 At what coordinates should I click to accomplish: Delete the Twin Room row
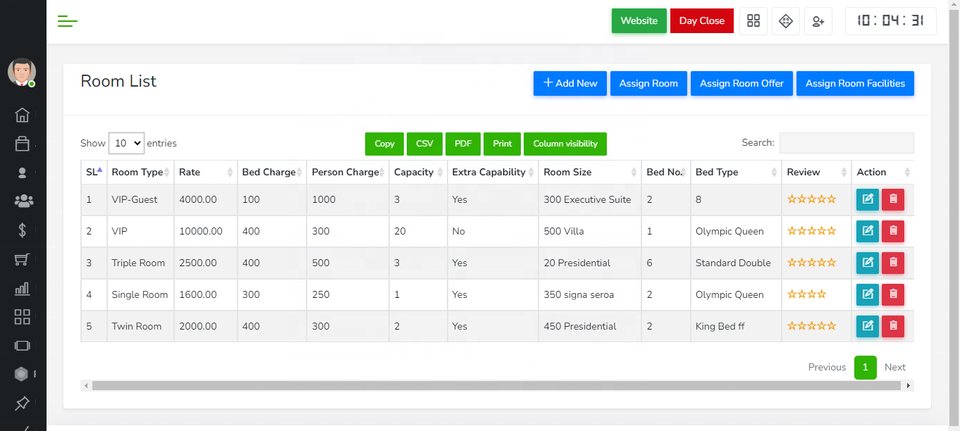click(893, 326)
